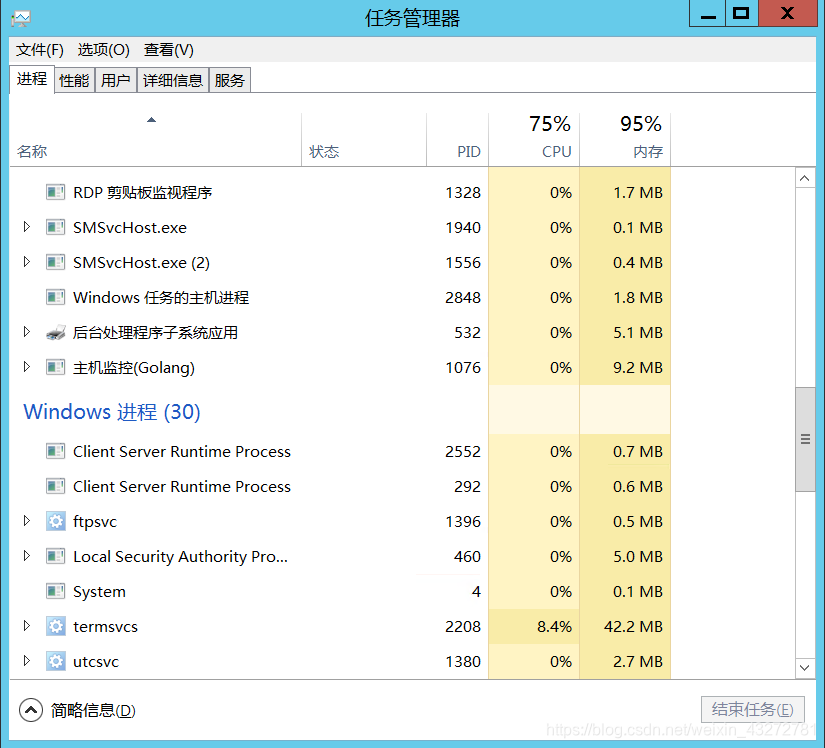Switch to the 服务 tab
This screenshot has height=748, width=825.
pos(229,80)
